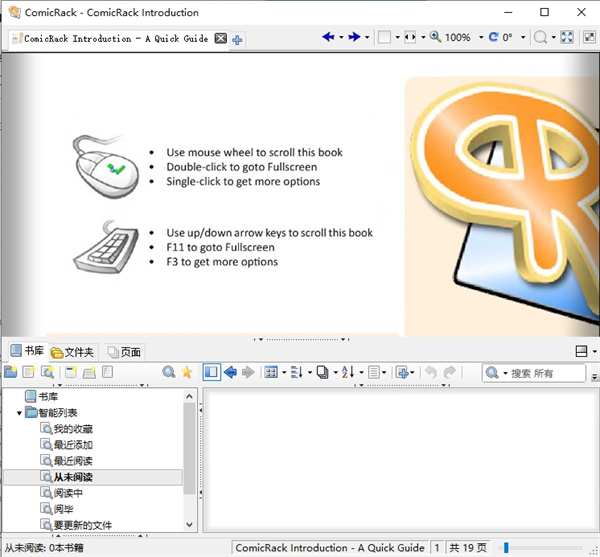Switch to the 页面 tab
This screenshot has width=600, height=557.
click(124, 352)
